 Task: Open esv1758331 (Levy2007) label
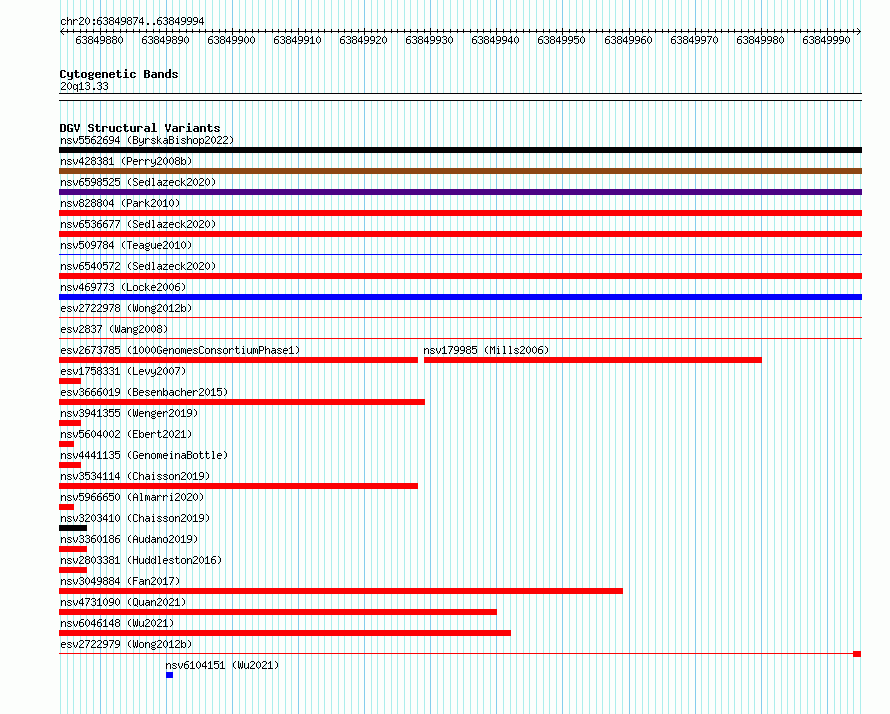coord(123,371)
